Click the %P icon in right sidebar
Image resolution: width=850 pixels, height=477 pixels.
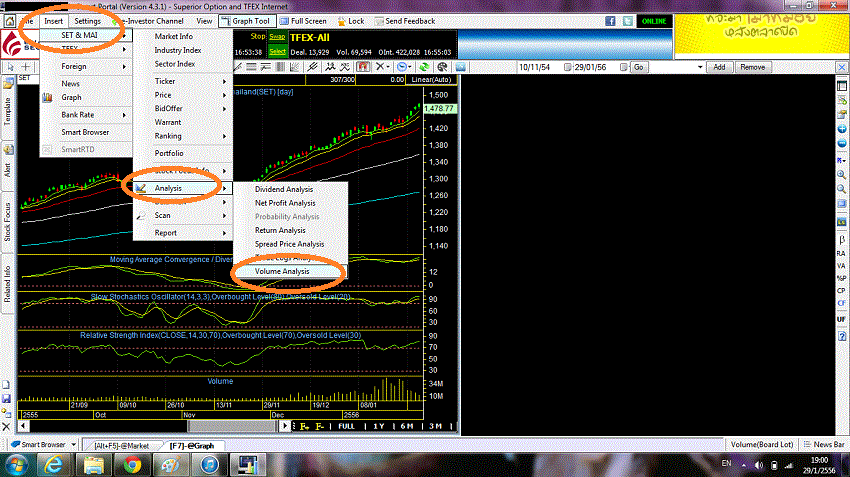pos(841,278)
